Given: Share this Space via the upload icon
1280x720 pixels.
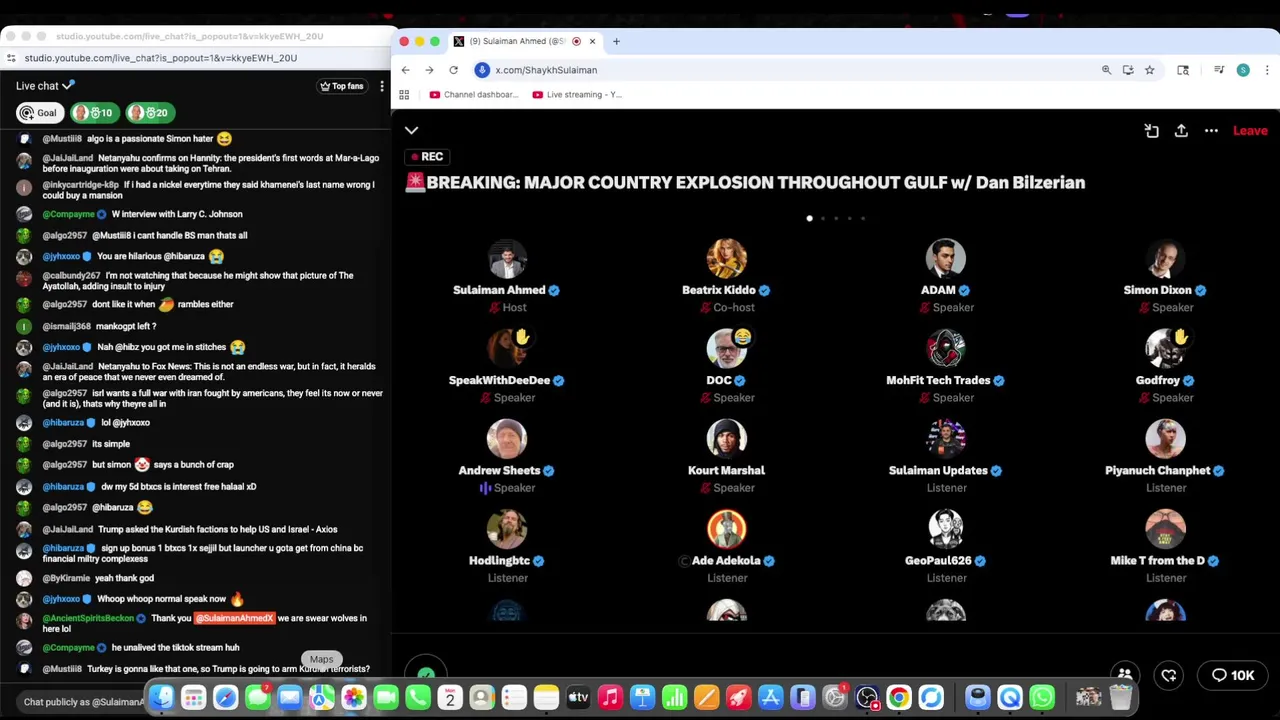Looking at the screenshot, I should coord(1181,131).
